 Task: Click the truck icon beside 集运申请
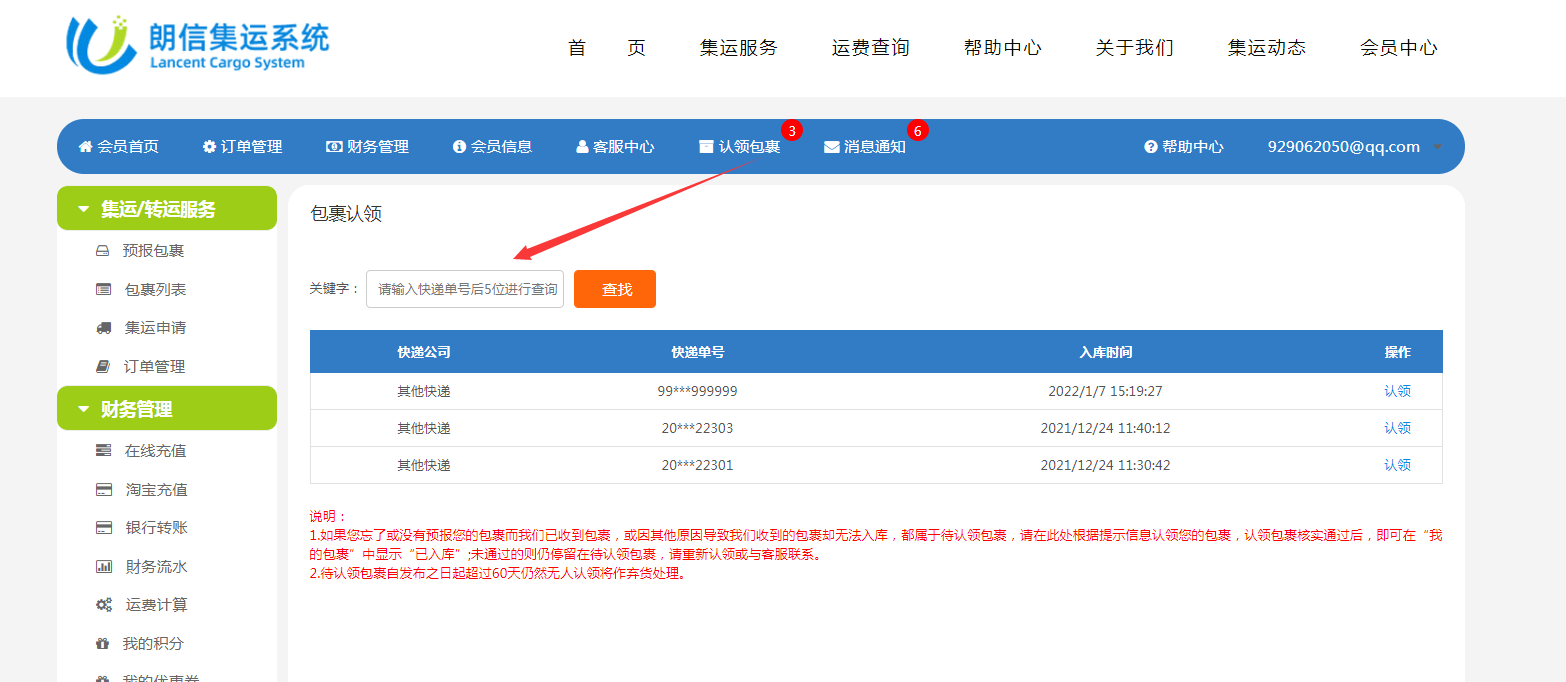tap(103, 328)
